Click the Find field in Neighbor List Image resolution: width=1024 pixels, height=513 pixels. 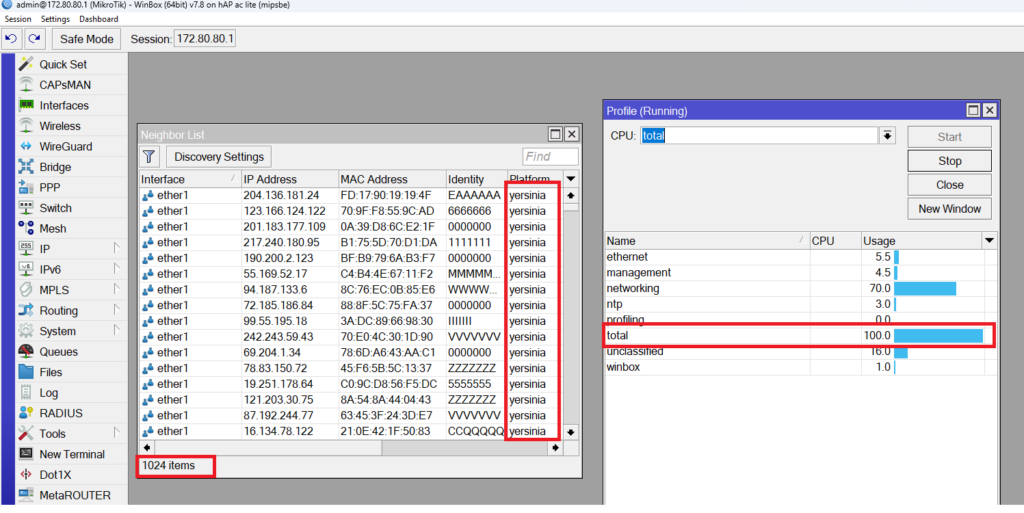click(551, 157)
